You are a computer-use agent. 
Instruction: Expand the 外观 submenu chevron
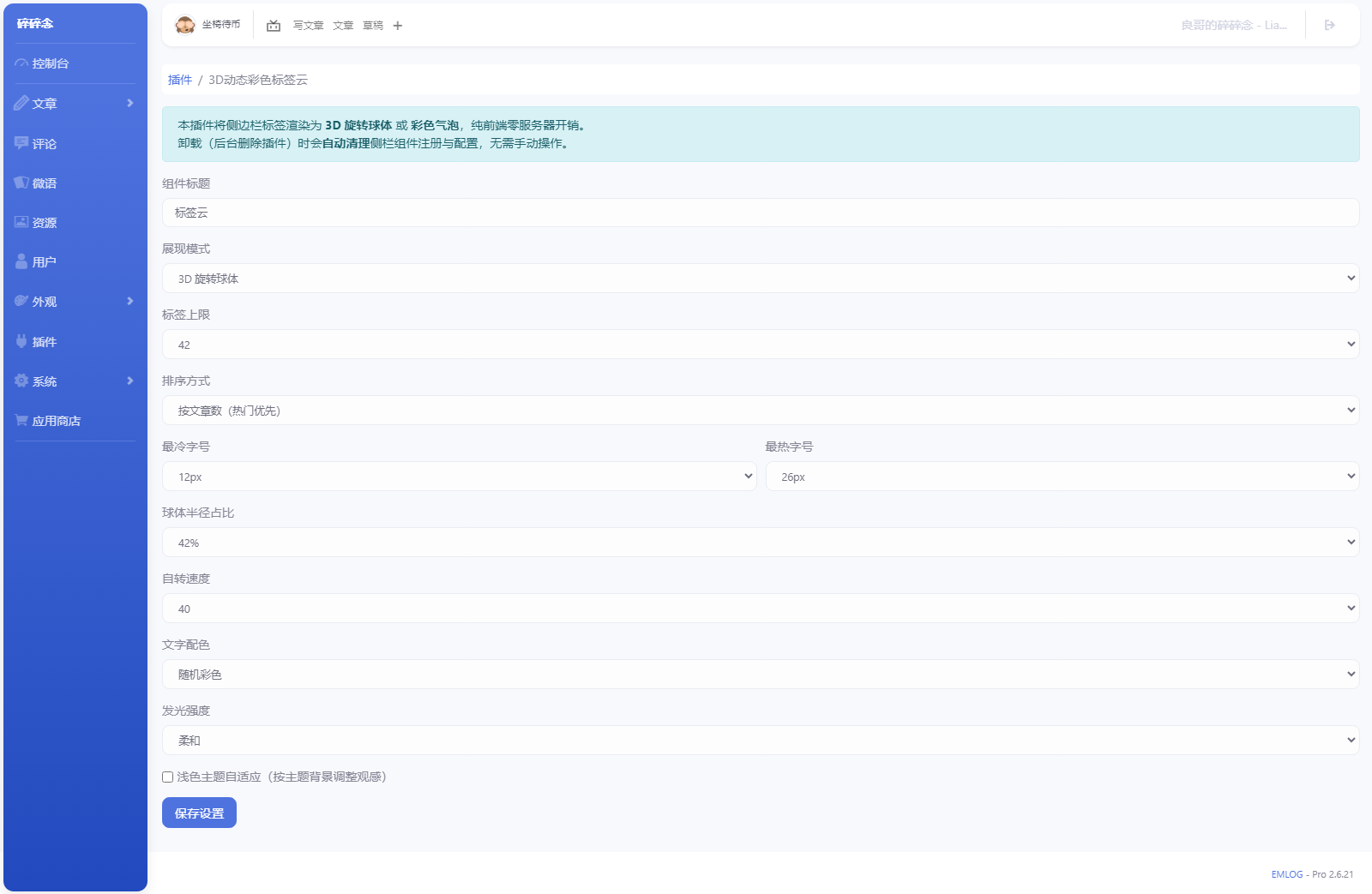[x=130, y=301]
